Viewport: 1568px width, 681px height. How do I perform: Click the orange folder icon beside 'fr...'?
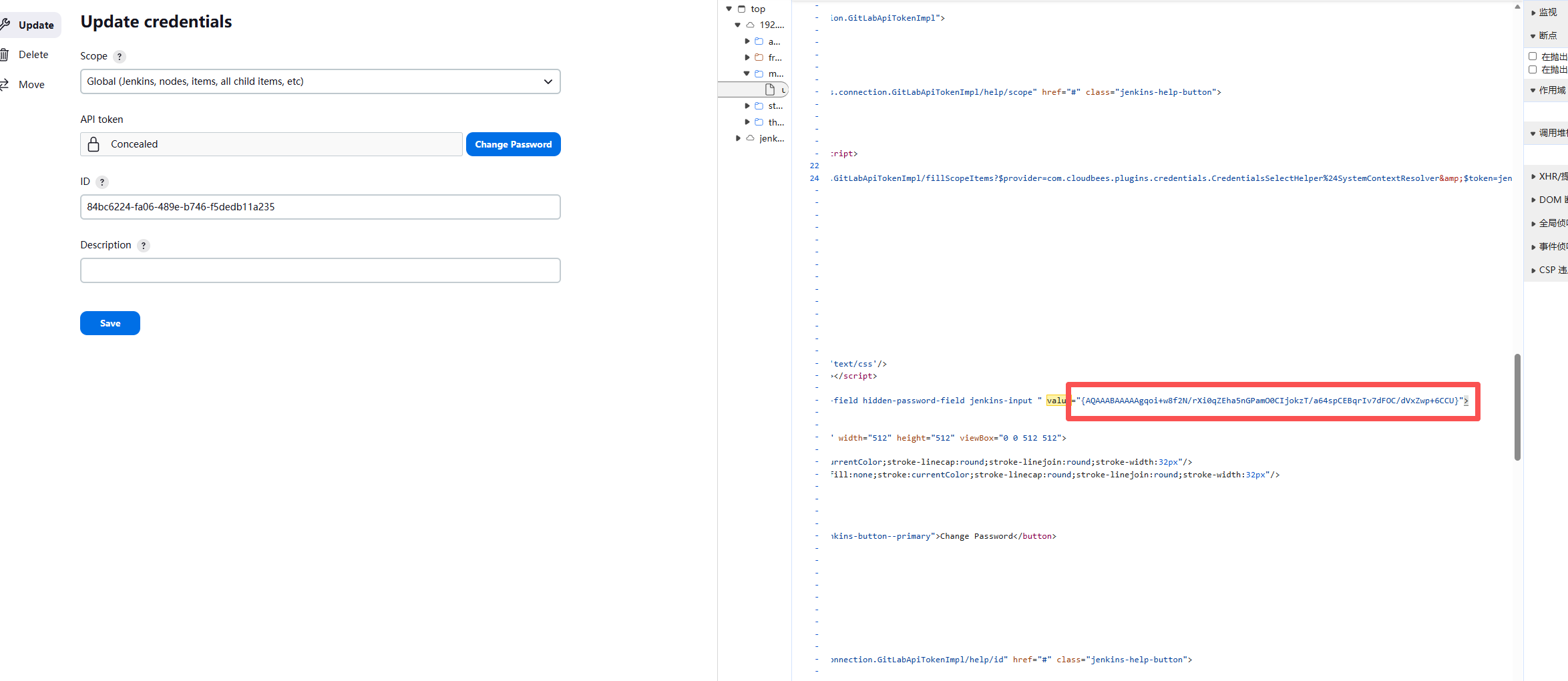(x=759, y=57)
